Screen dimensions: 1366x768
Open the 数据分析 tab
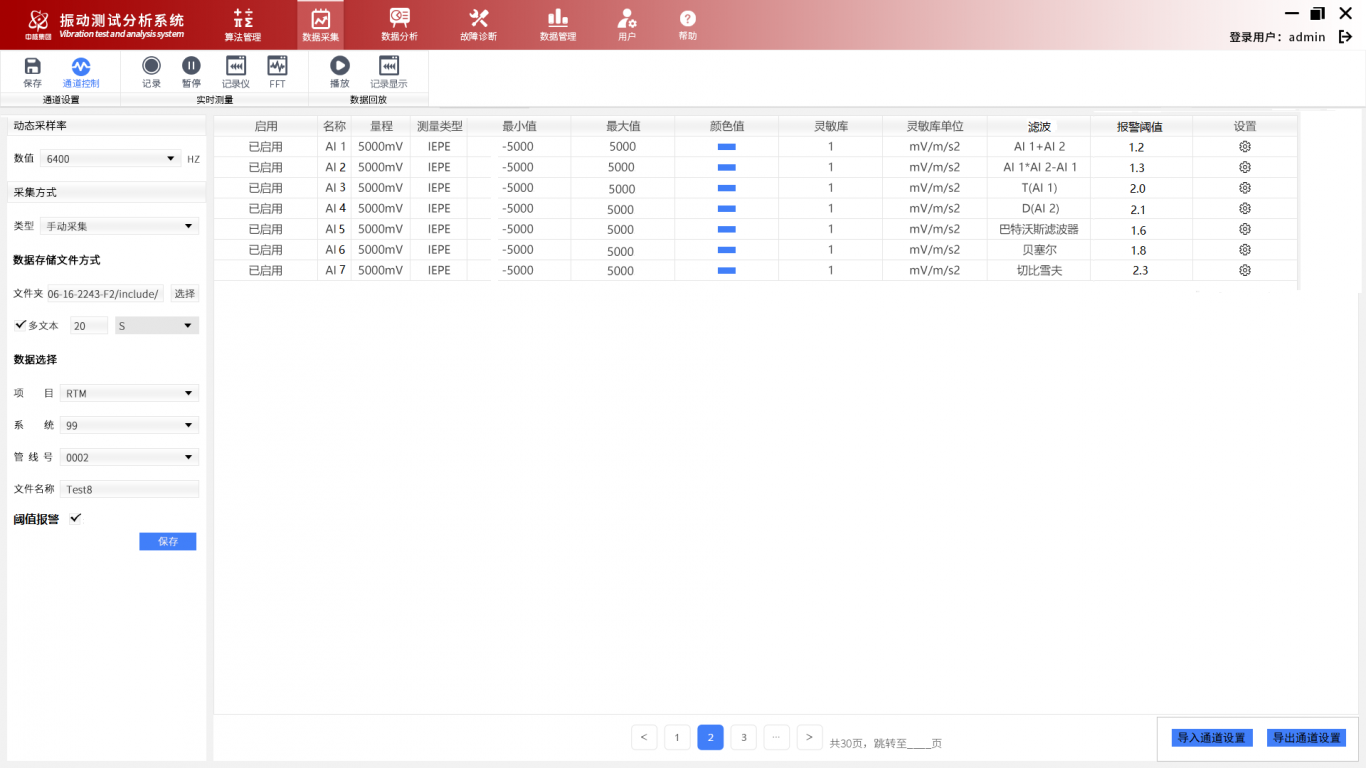pos(399,25)
